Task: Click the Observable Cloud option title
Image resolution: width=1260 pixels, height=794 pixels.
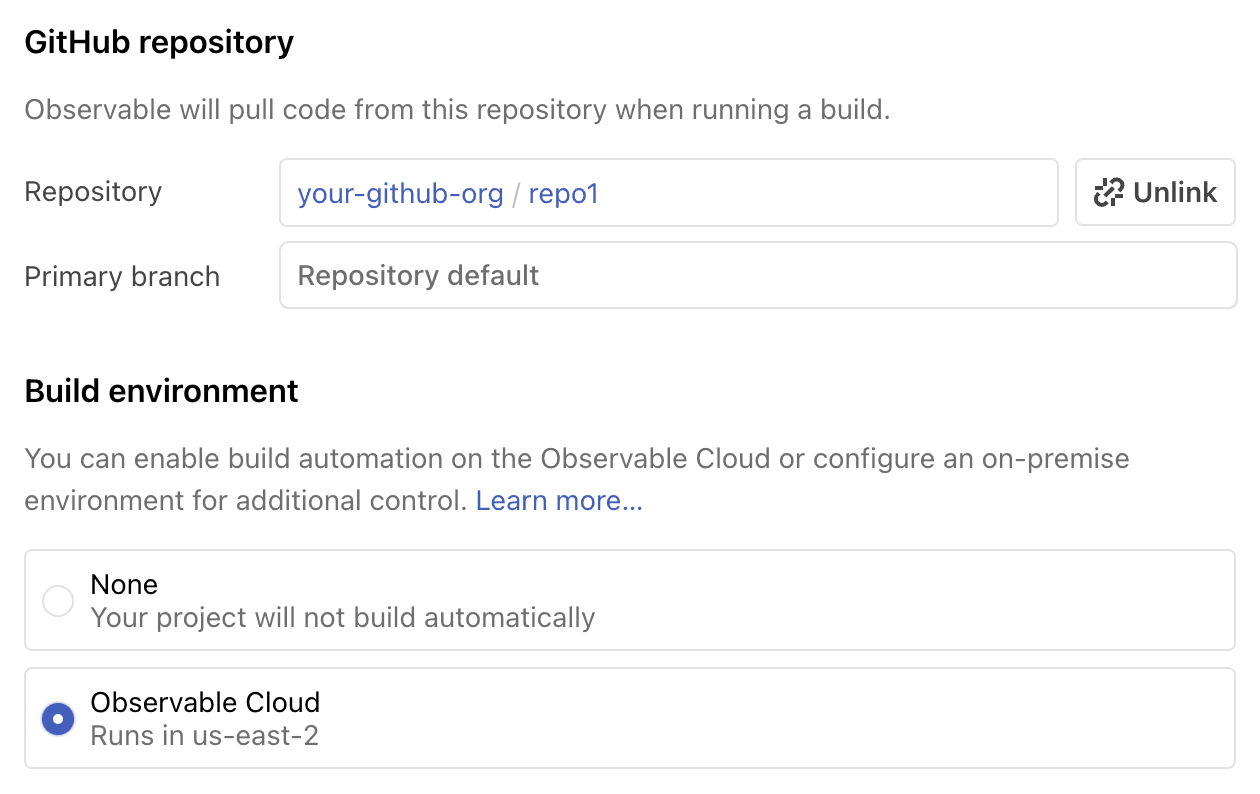Action: tap(205, 702)
